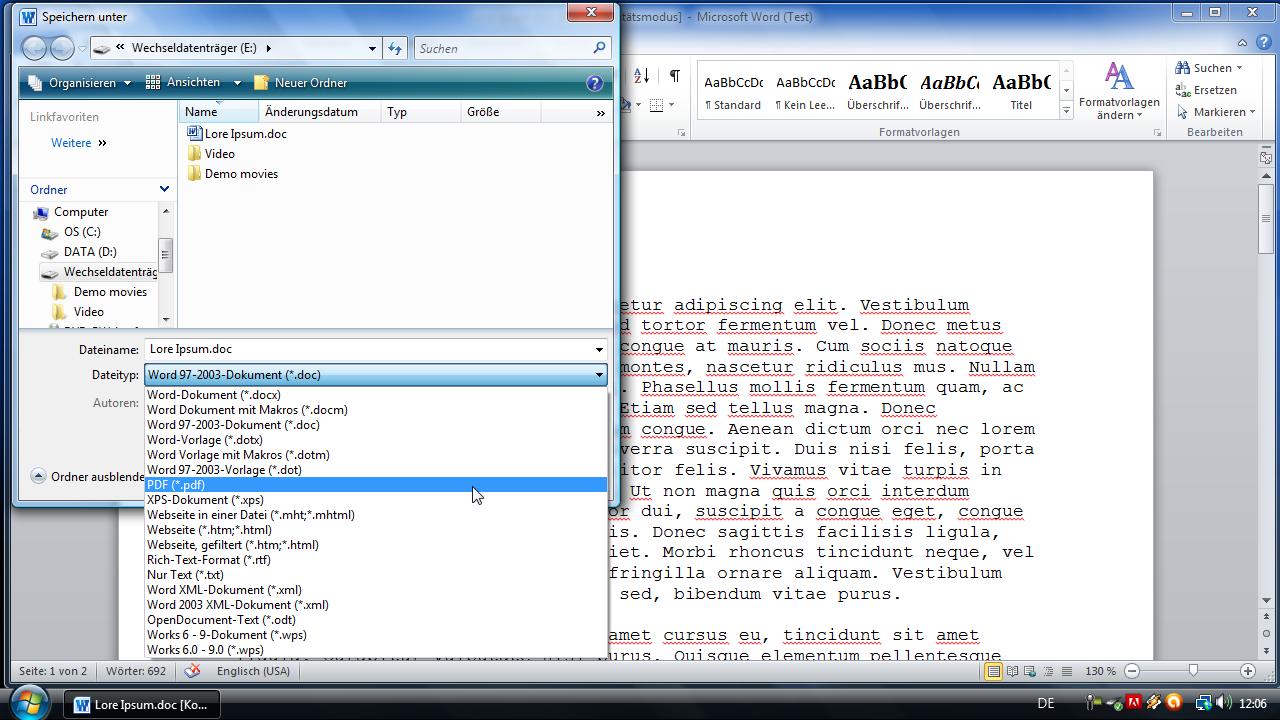Image resolution: width=1280 pixels, height=720 pixels.
Task: Switch to full-screen reading view
Action: (x=1012, y=671)
